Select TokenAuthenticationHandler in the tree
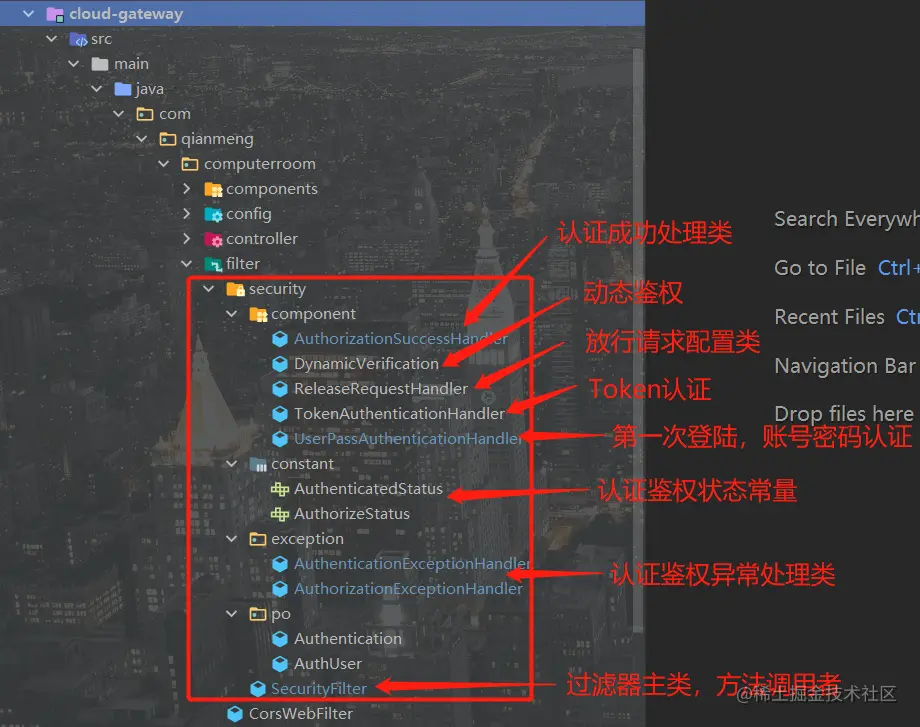 [399, 414]
